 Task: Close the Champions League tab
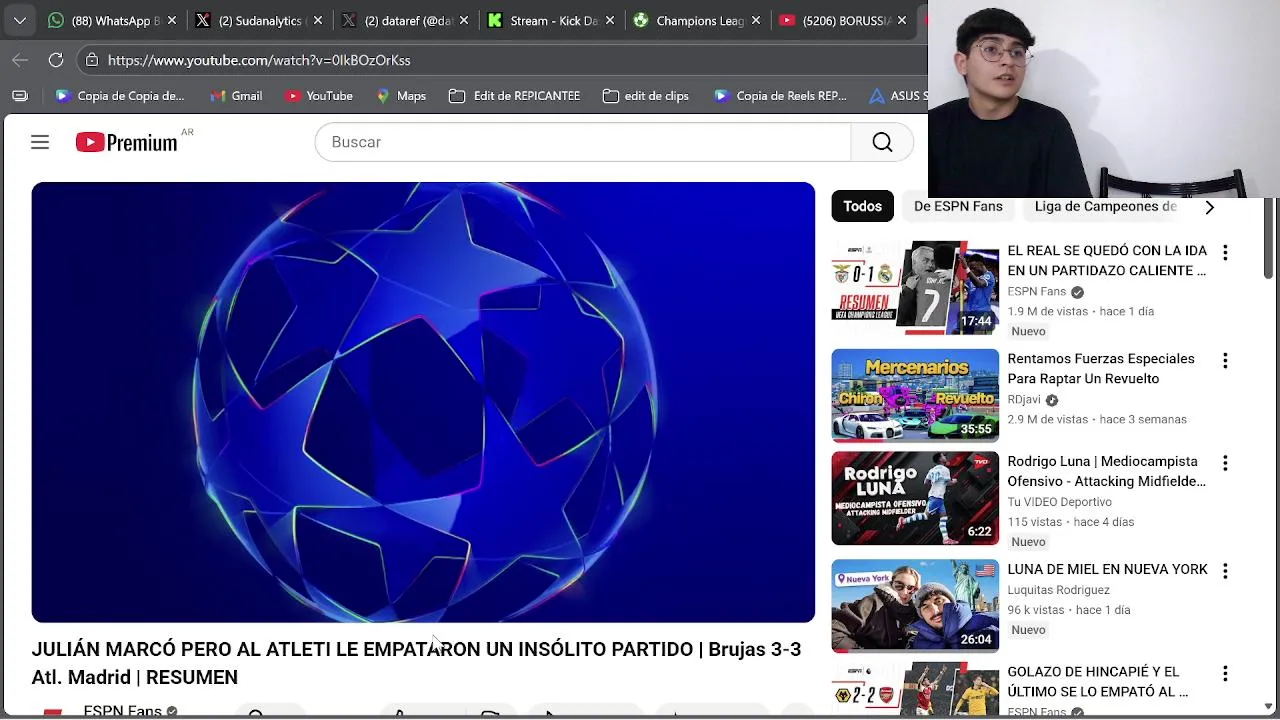[756, 20]
